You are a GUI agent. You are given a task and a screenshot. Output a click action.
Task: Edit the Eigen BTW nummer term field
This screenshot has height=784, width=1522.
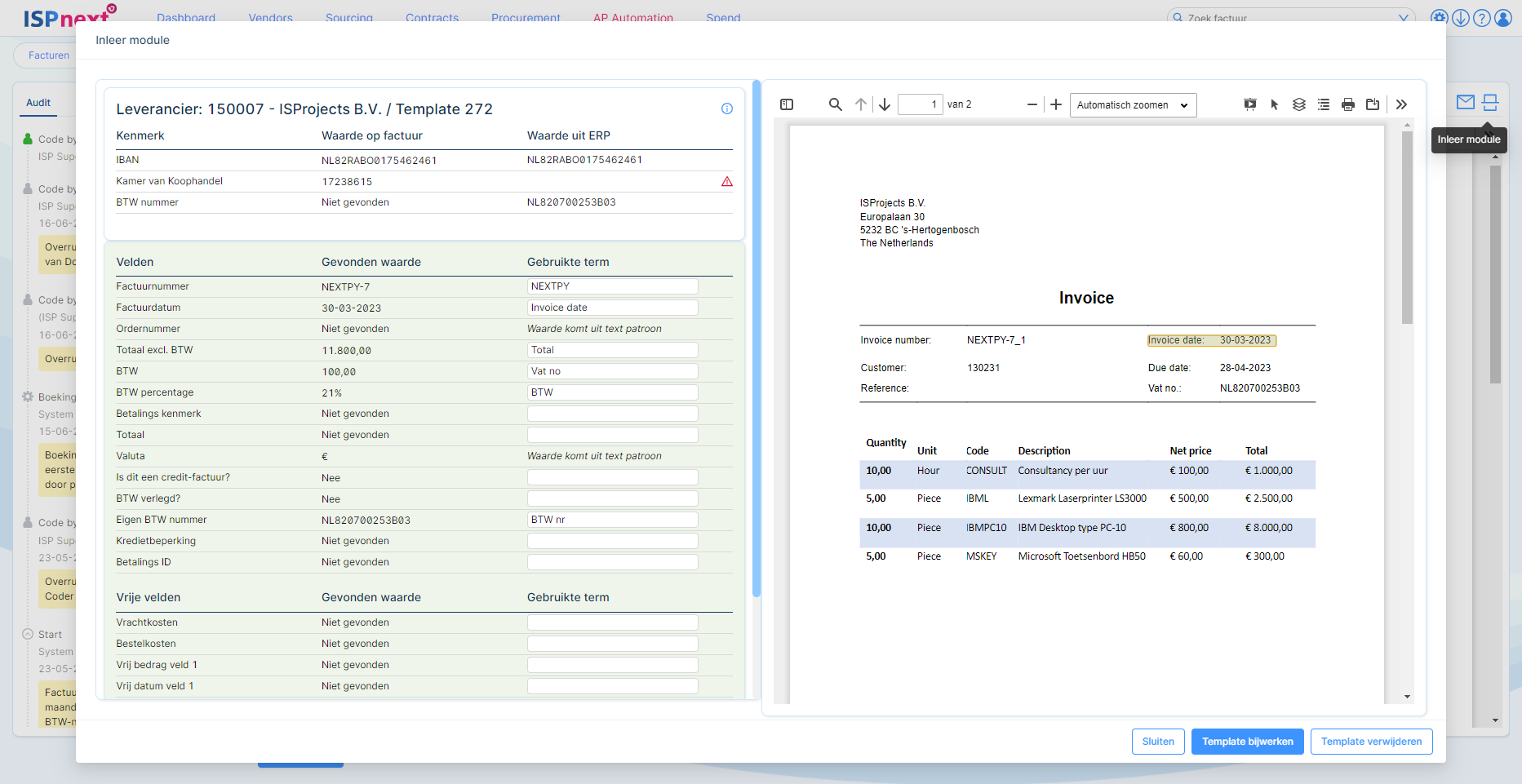click(x=612, y=520)
